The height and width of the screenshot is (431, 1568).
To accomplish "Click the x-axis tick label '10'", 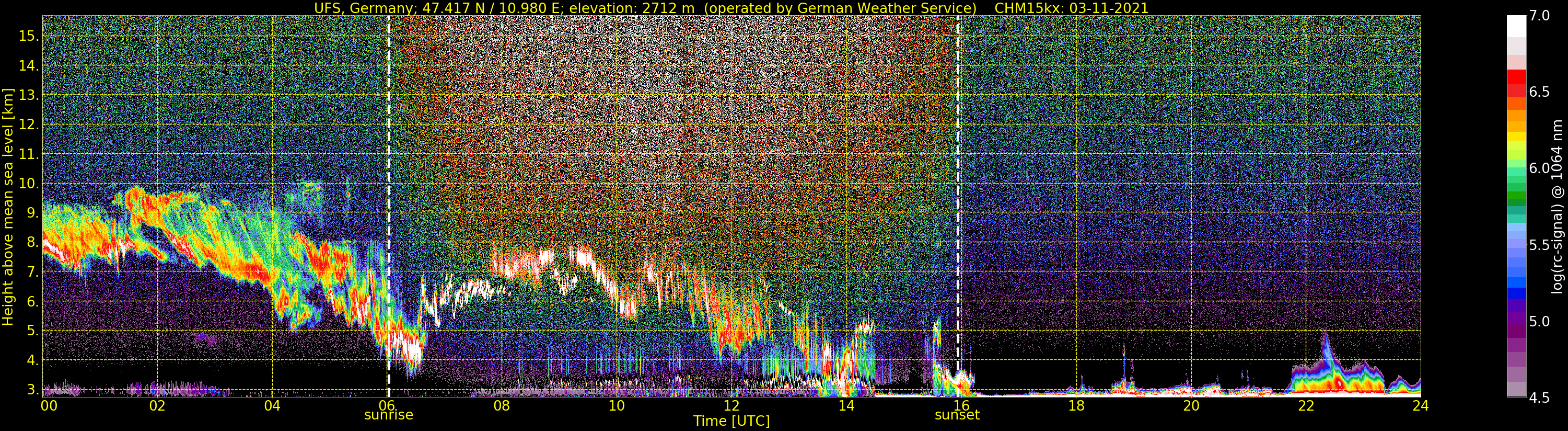I will (x=617, y=405).
